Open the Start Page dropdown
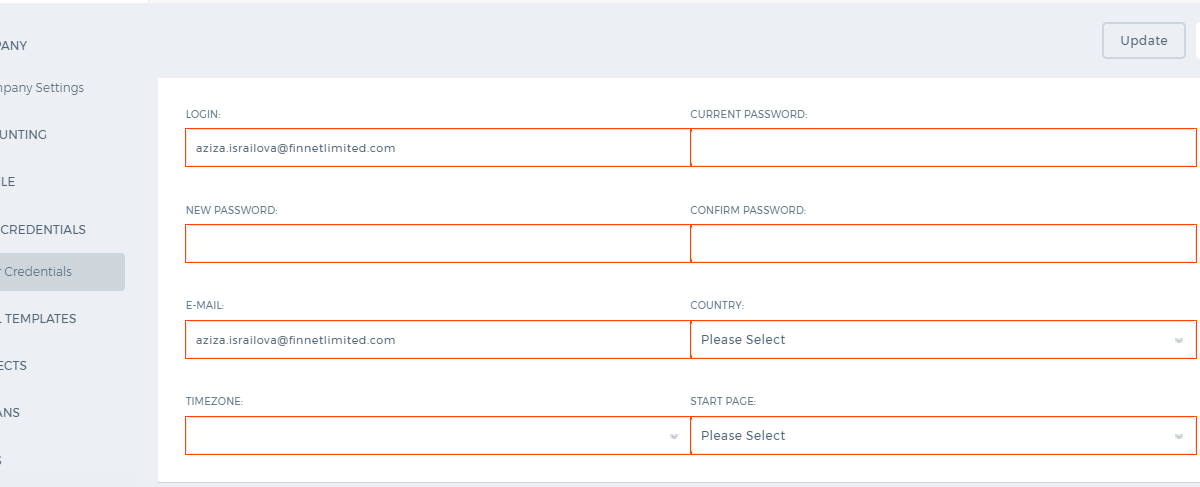 coord(943,436)
